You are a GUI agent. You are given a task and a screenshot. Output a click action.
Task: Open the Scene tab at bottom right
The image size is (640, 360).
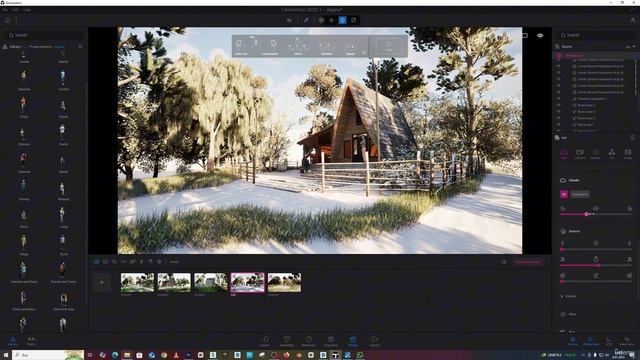coord(573,341)
